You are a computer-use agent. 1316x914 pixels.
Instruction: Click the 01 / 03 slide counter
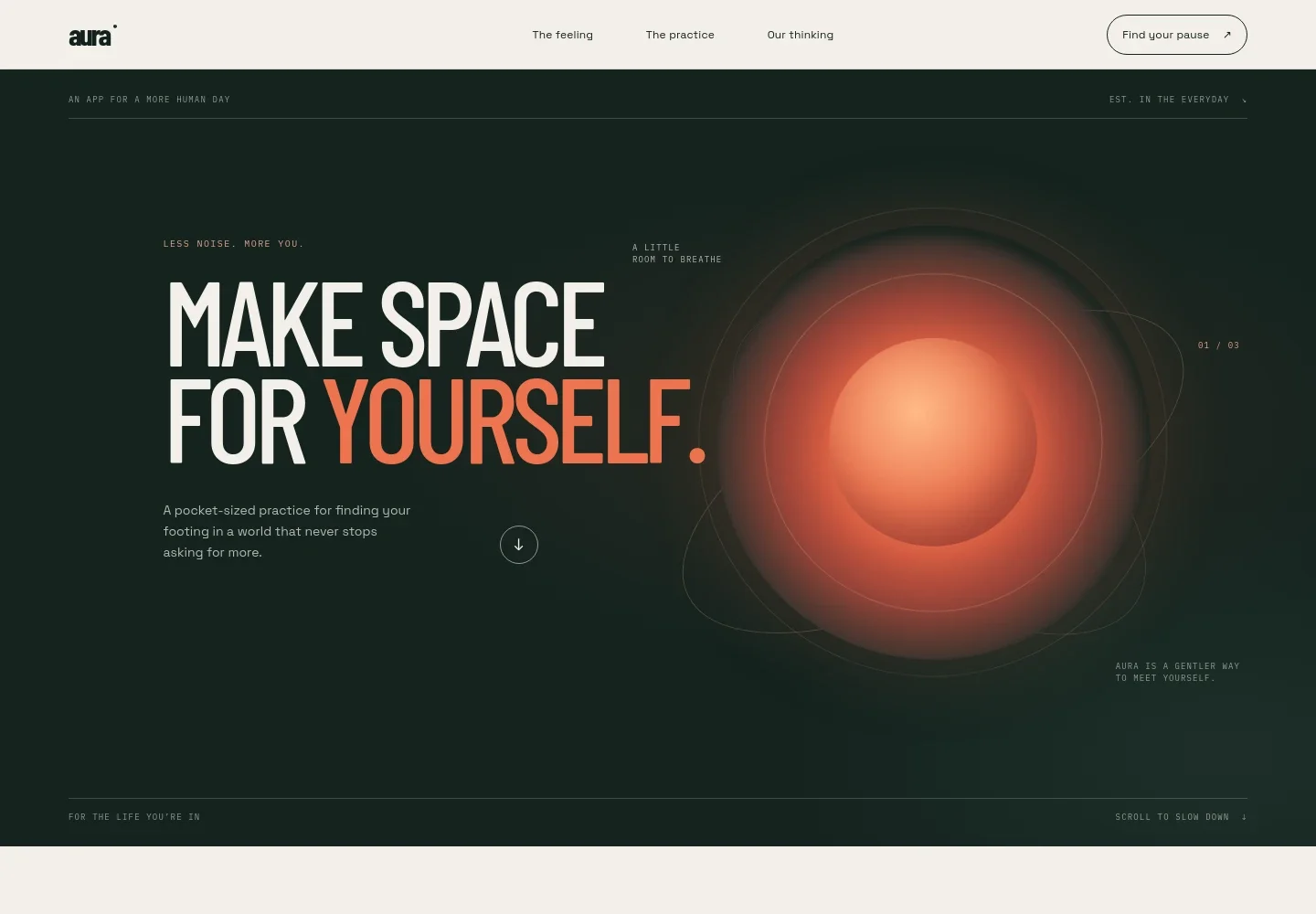pos(1219,345)
